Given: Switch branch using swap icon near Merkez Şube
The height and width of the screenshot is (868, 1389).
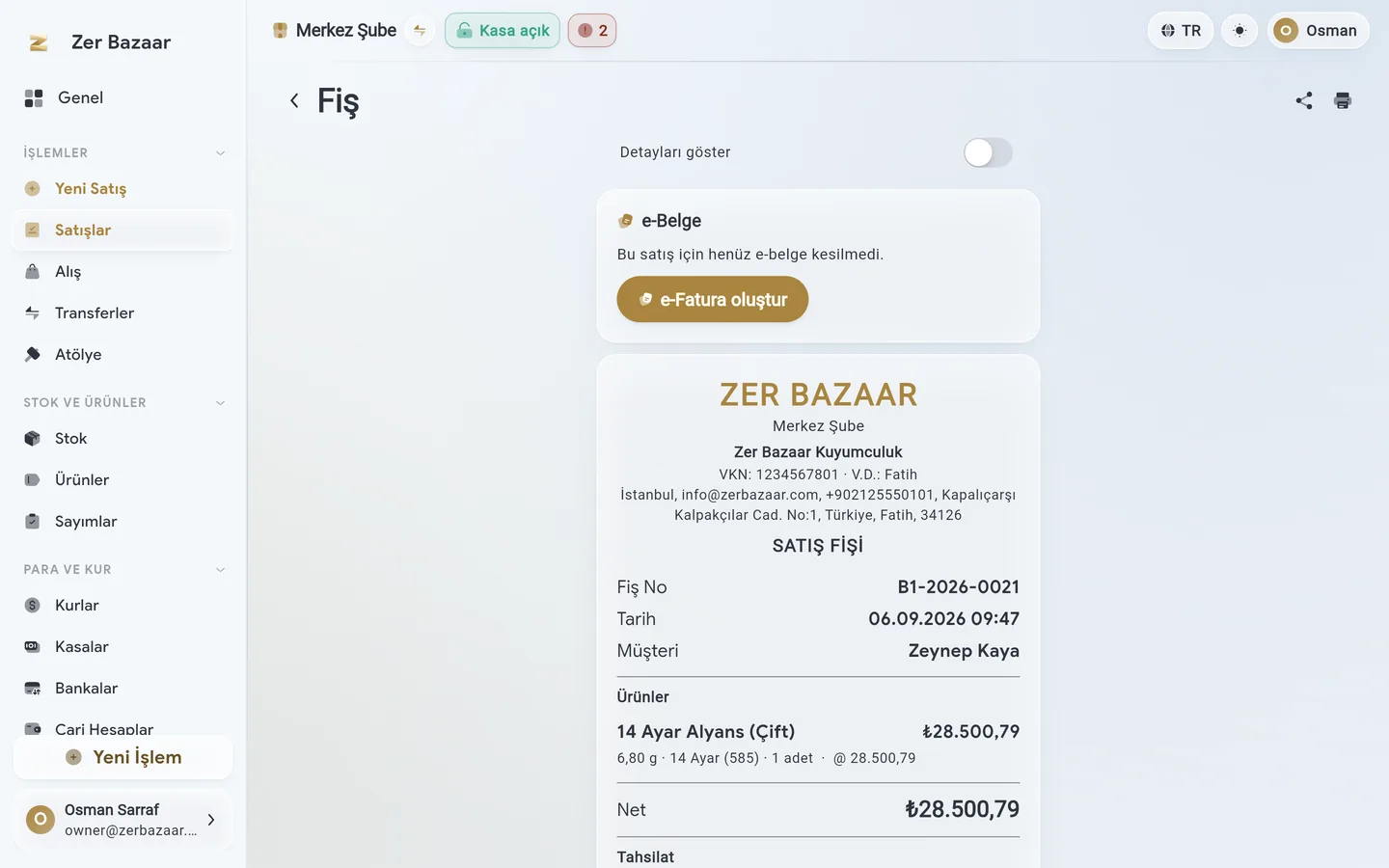Looking at the screenshot, I should pos(420,31).
